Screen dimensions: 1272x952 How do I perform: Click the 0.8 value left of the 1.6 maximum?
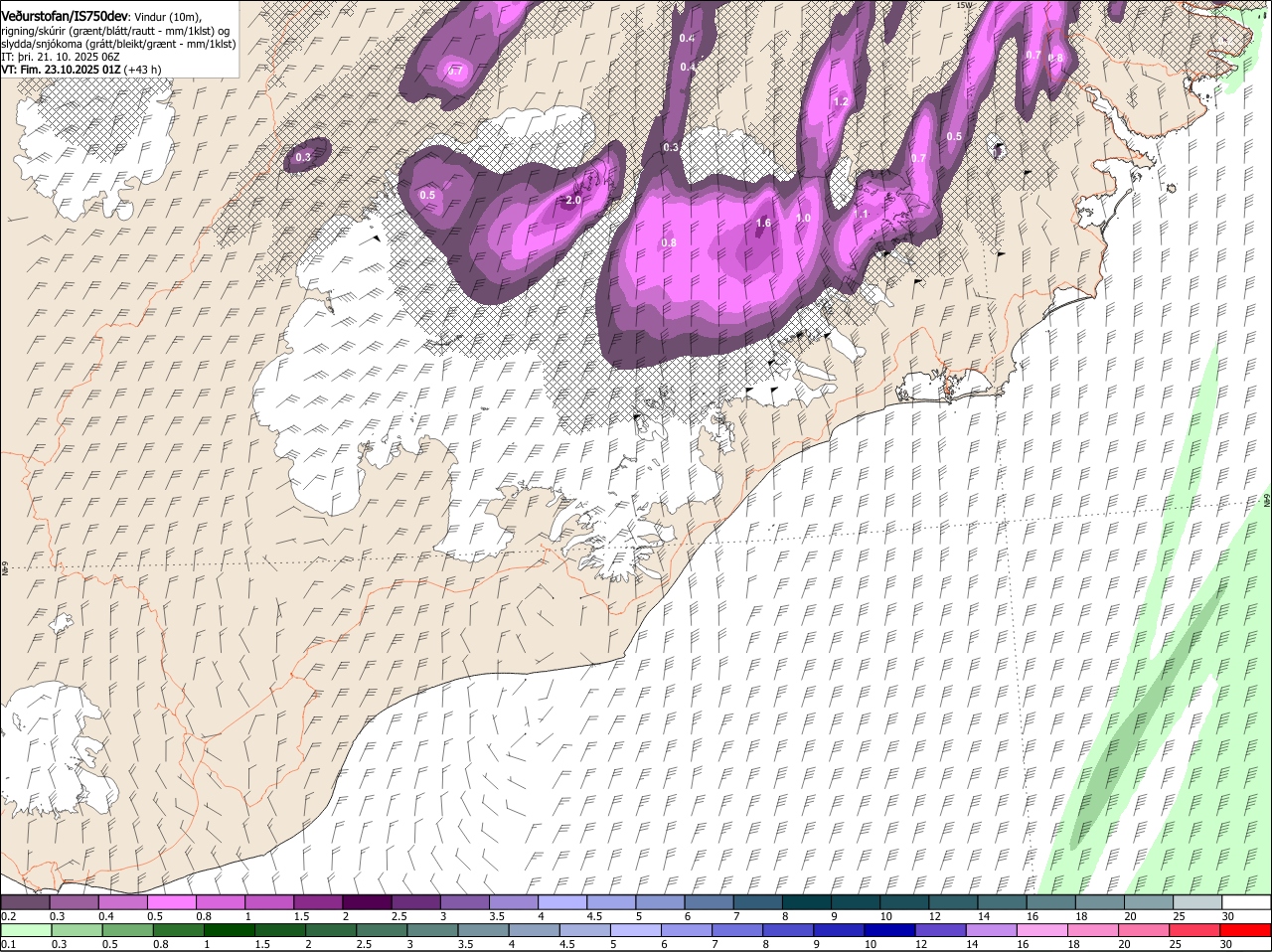tap(669, 242)
